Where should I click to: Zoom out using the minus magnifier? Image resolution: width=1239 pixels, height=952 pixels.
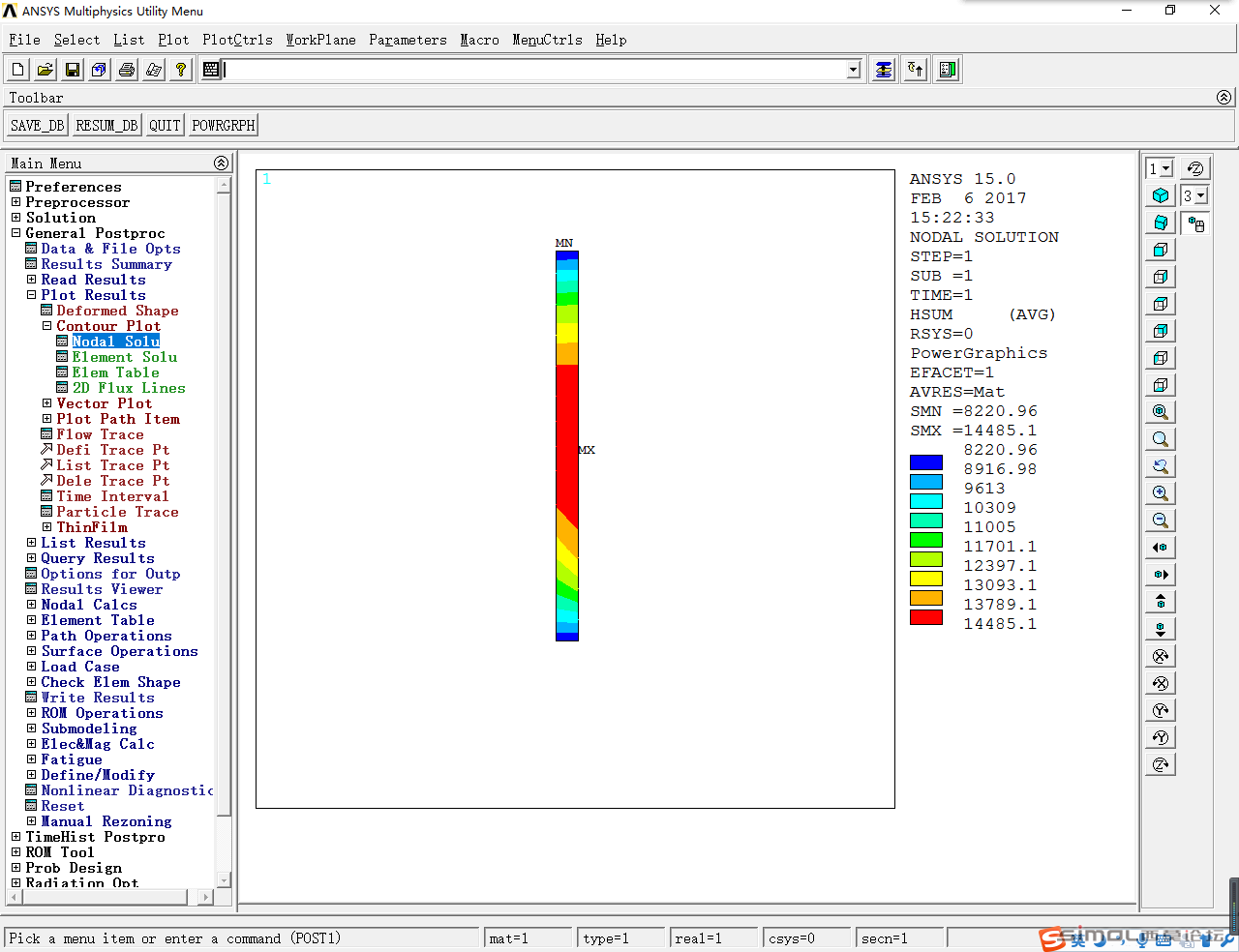click(1161, 521)
